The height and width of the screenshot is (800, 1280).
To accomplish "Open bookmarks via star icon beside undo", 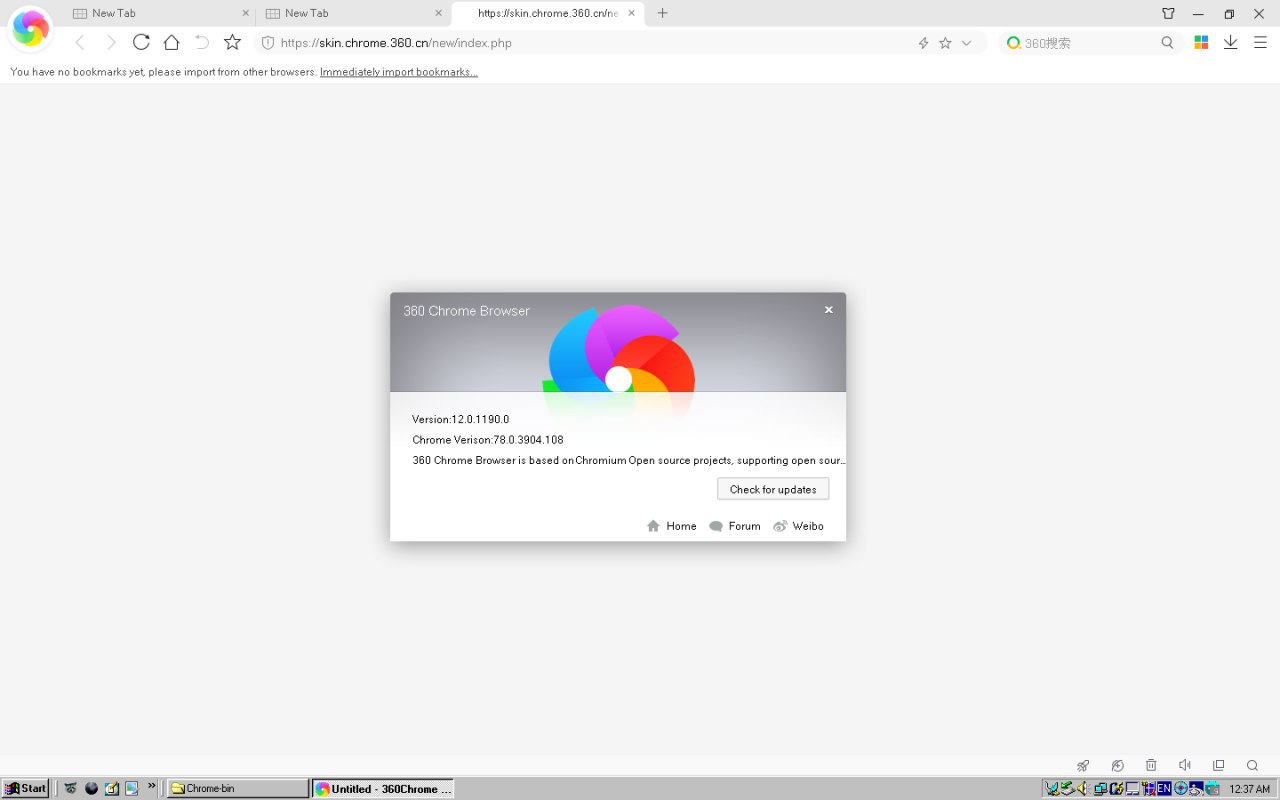I will (x=233, y=42).
